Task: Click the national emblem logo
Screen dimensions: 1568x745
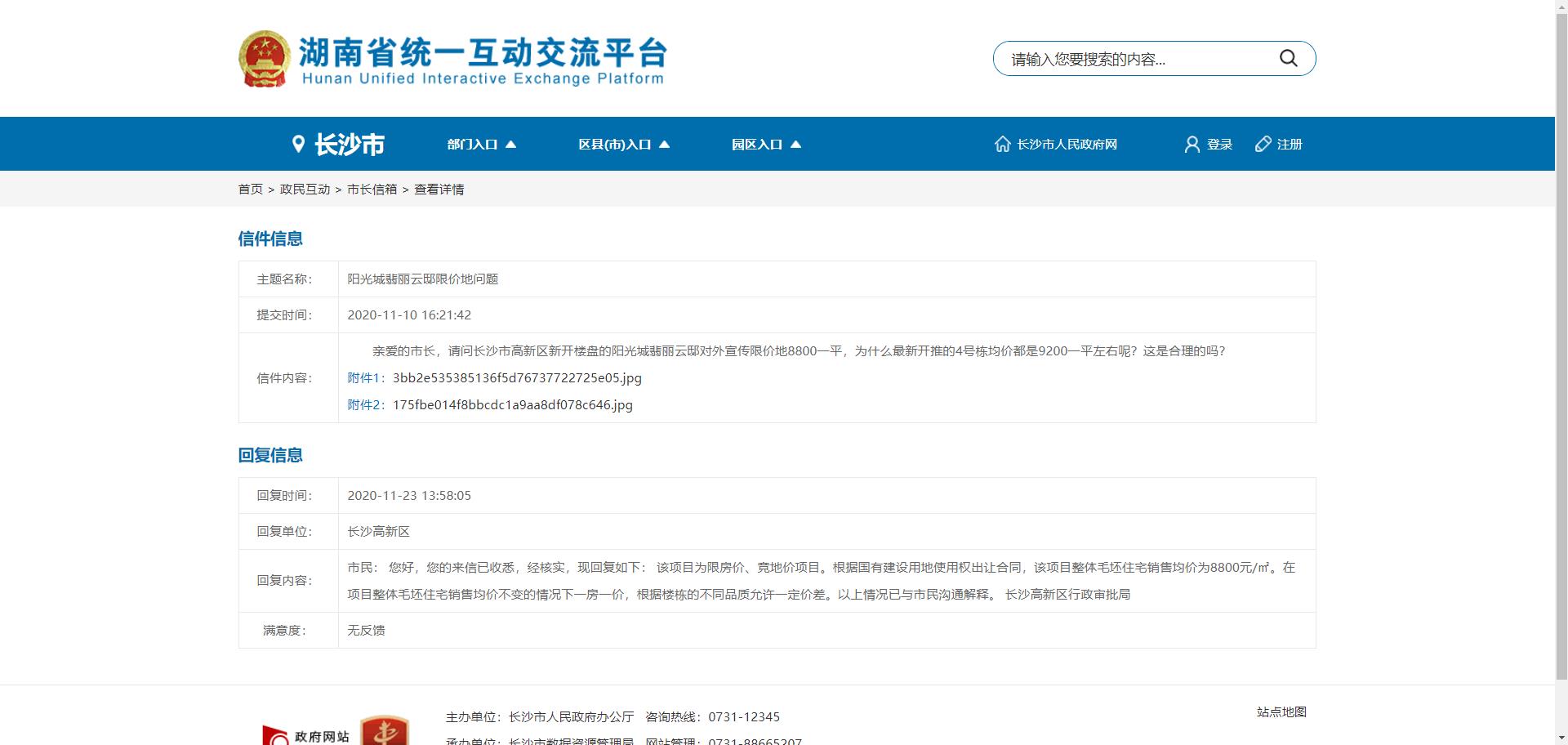Action: (x=265, y=56)
